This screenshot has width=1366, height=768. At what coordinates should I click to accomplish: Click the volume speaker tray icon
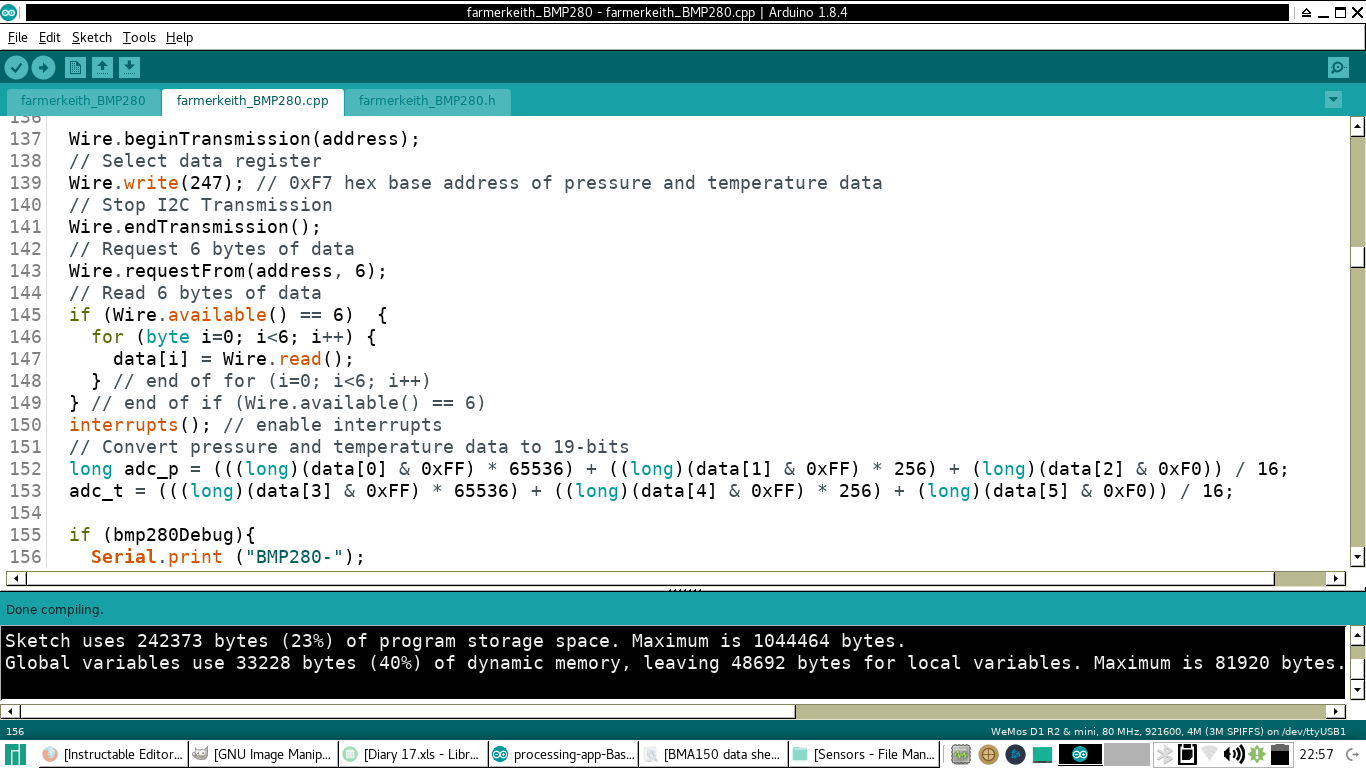click(1234, 754)
